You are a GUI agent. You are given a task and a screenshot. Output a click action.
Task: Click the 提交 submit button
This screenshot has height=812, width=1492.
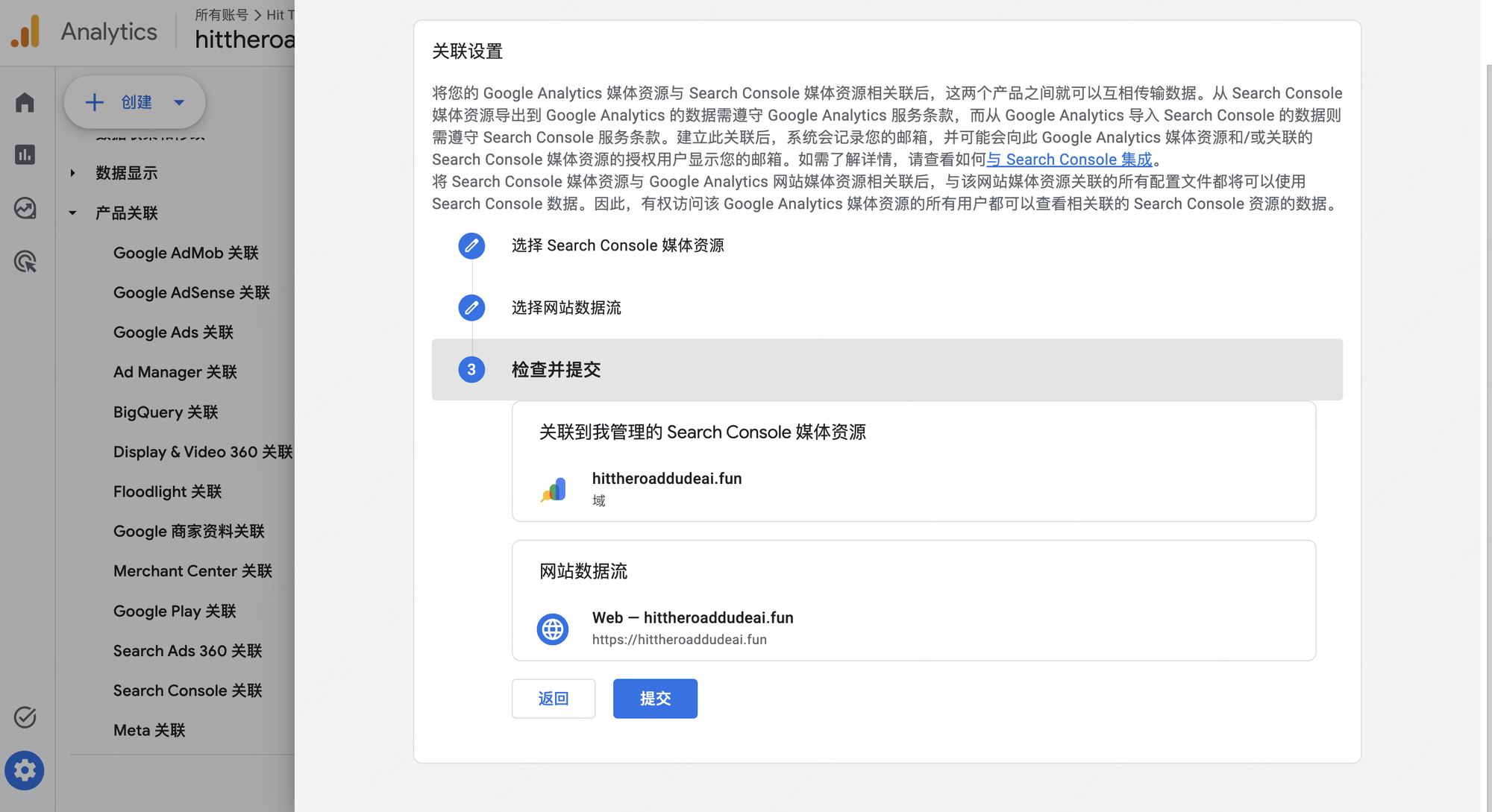tap(655, 699)
